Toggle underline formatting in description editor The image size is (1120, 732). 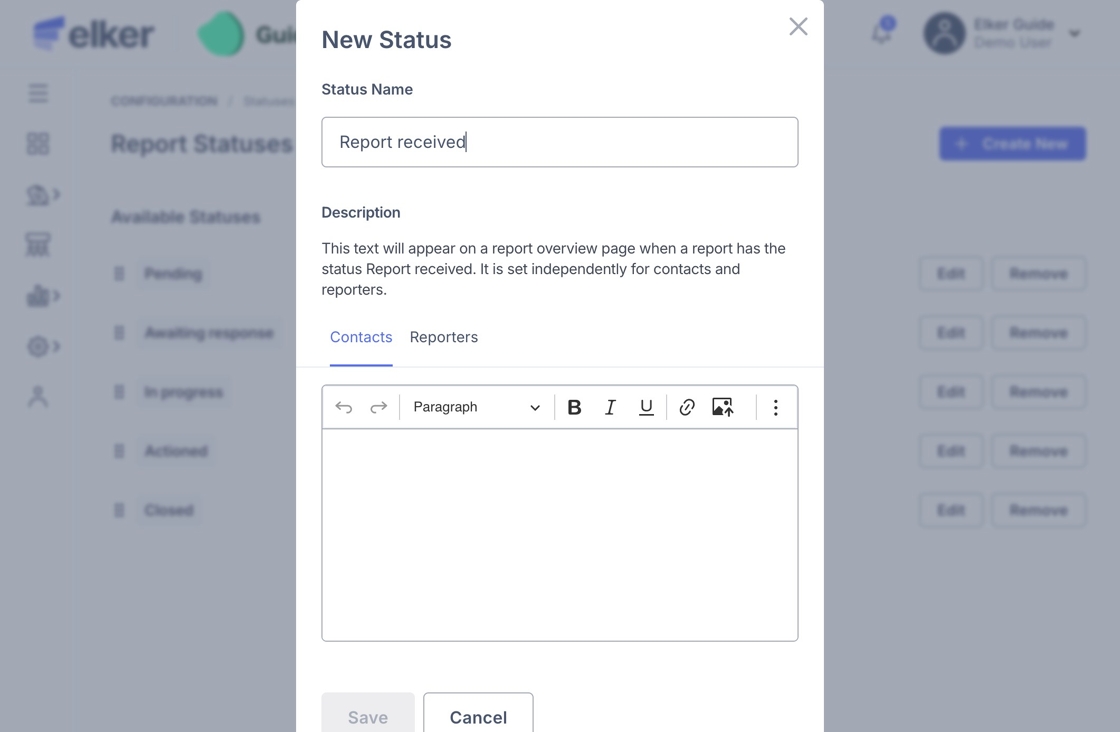646,407
